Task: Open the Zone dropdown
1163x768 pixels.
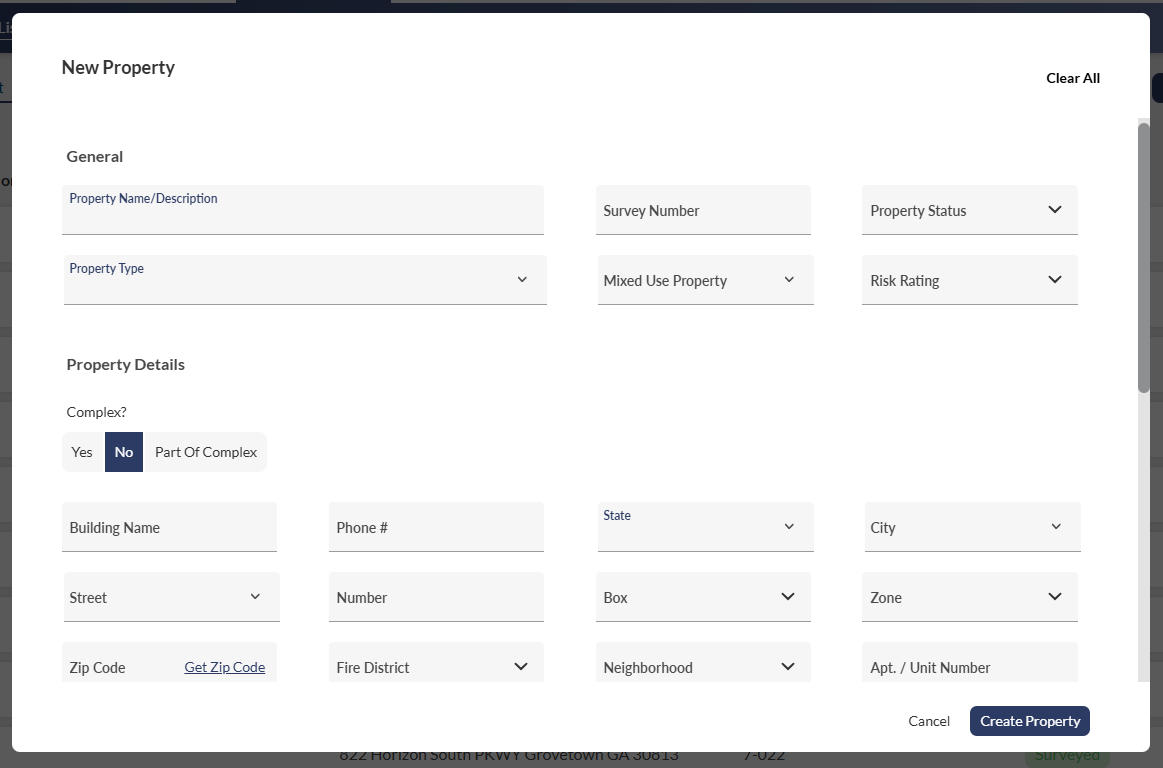Action: point(969,597)
